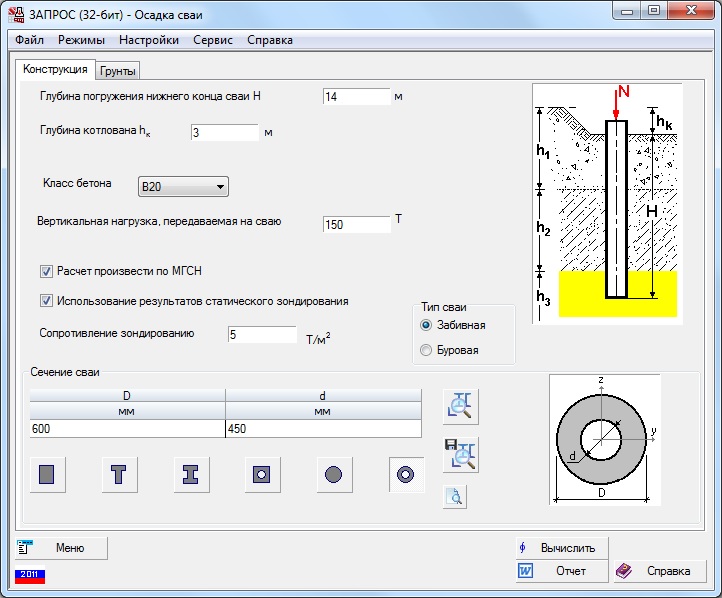Select the T-shaped pile section icon
Screen dimensions: 722x598
[119, 474]
